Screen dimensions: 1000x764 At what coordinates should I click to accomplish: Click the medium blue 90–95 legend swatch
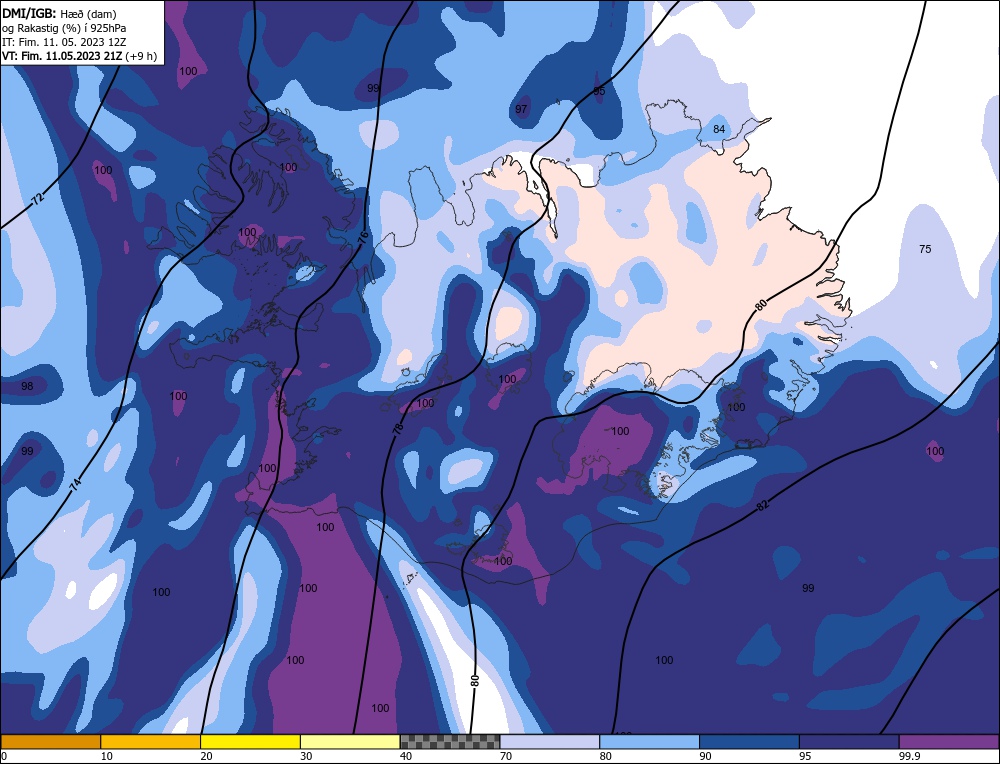(749, 741)
